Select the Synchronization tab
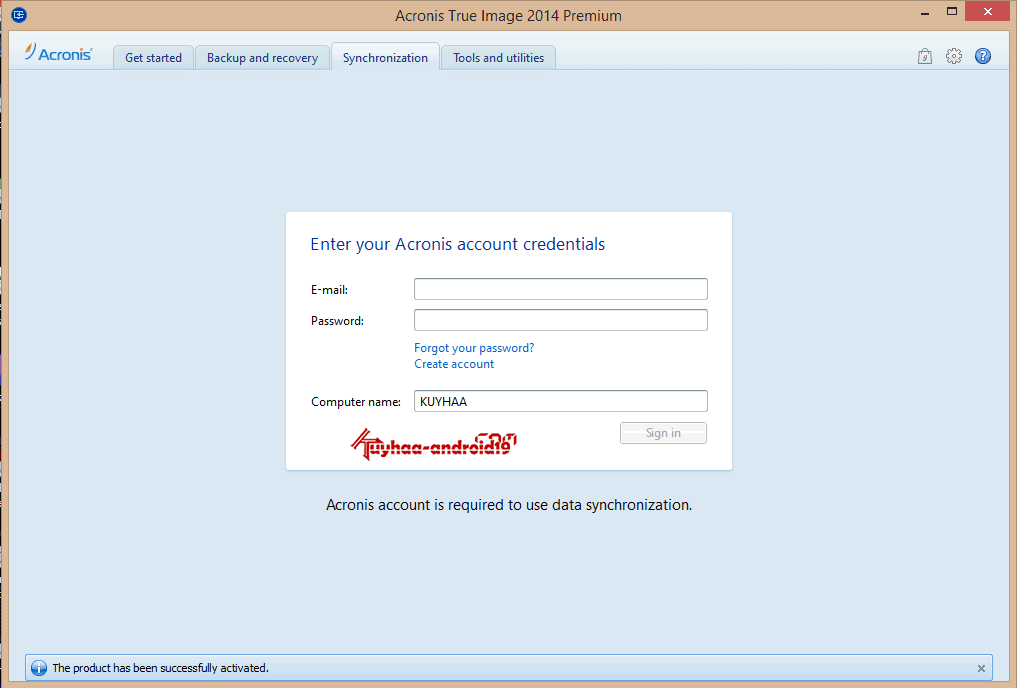Screen dimensions: 1017x688 pyautogui.click(x=385, y=57)
